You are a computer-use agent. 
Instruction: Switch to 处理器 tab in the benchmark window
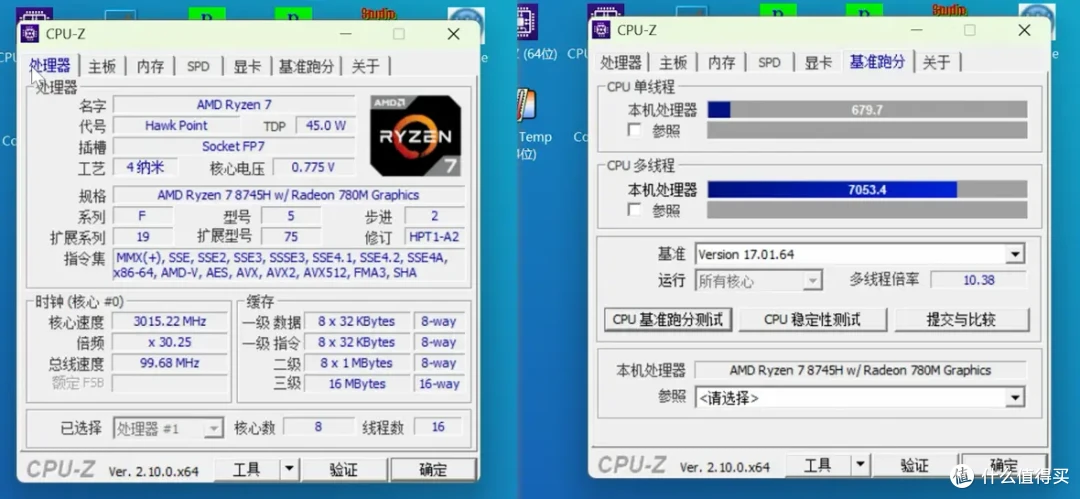[621, 63]
